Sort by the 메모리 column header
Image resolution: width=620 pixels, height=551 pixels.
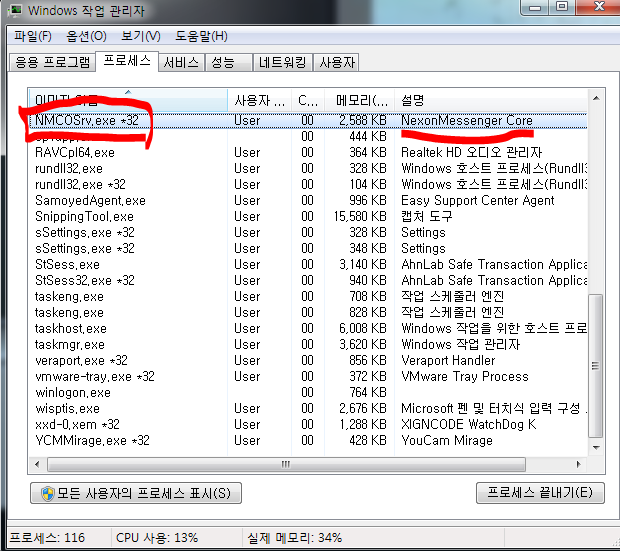point(359,100)
